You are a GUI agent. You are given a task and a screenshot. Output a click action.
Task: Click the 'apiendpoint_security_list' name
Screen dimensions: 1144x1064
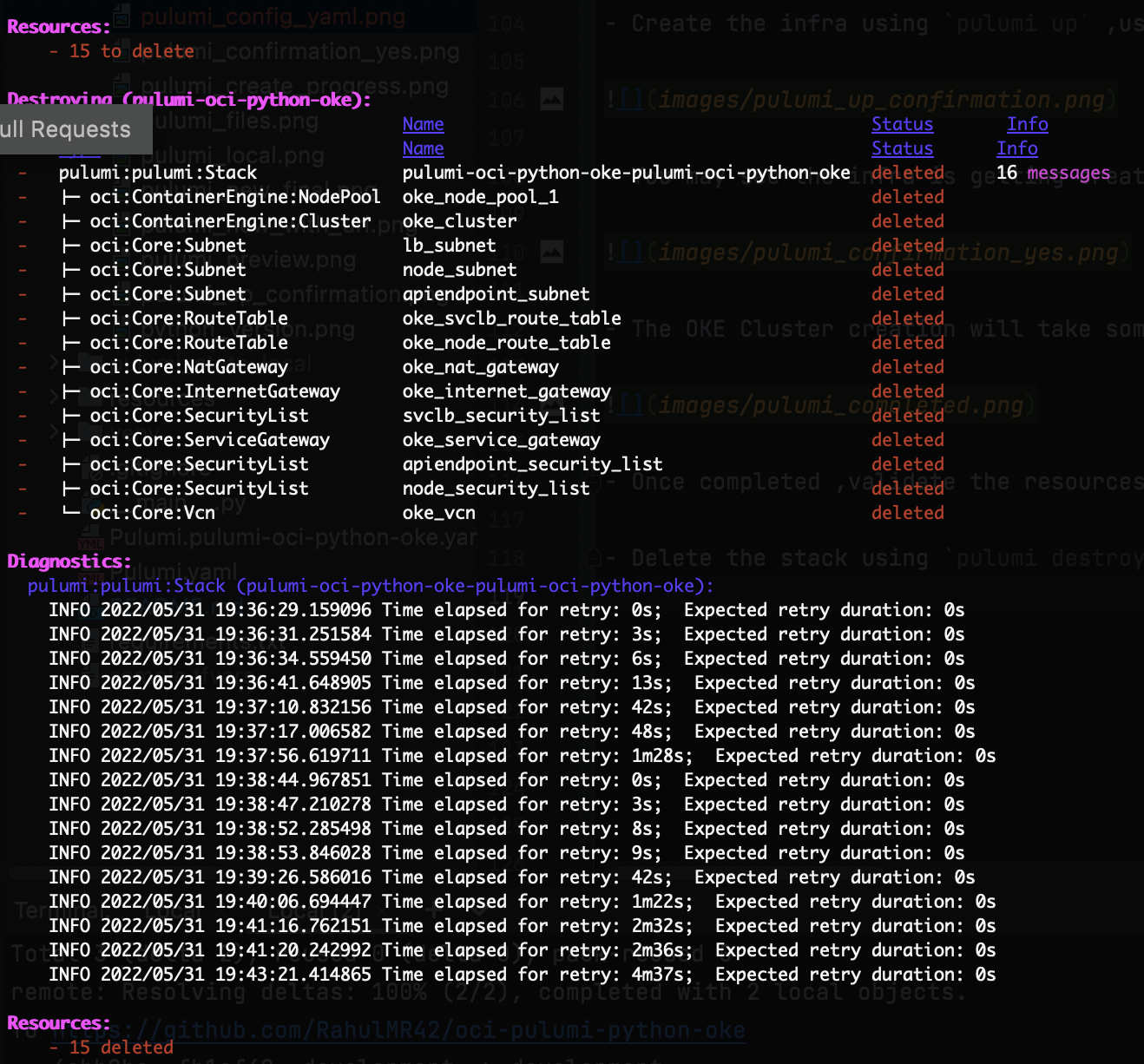533,464
